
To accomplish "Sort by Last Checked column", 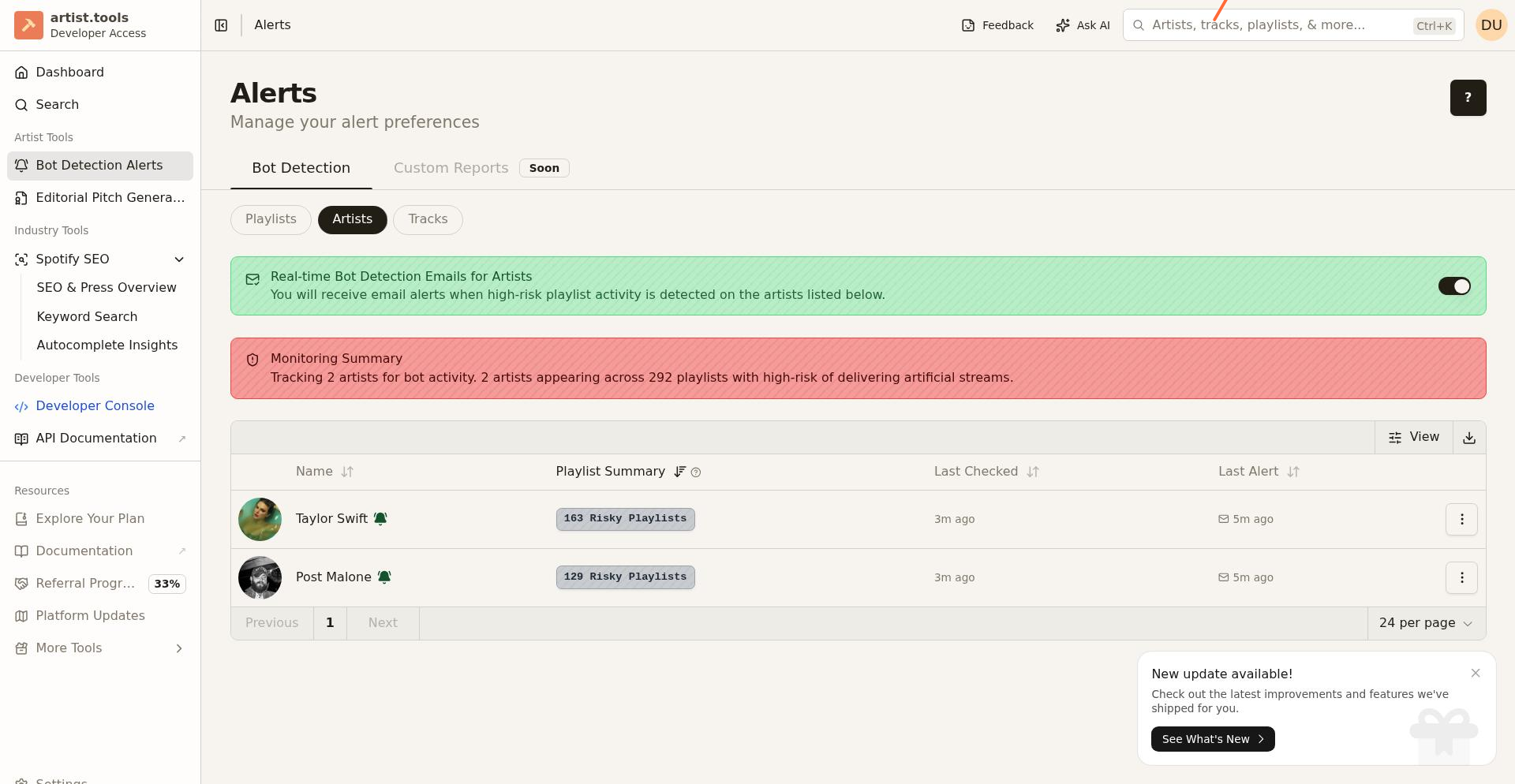I will 986,472.
